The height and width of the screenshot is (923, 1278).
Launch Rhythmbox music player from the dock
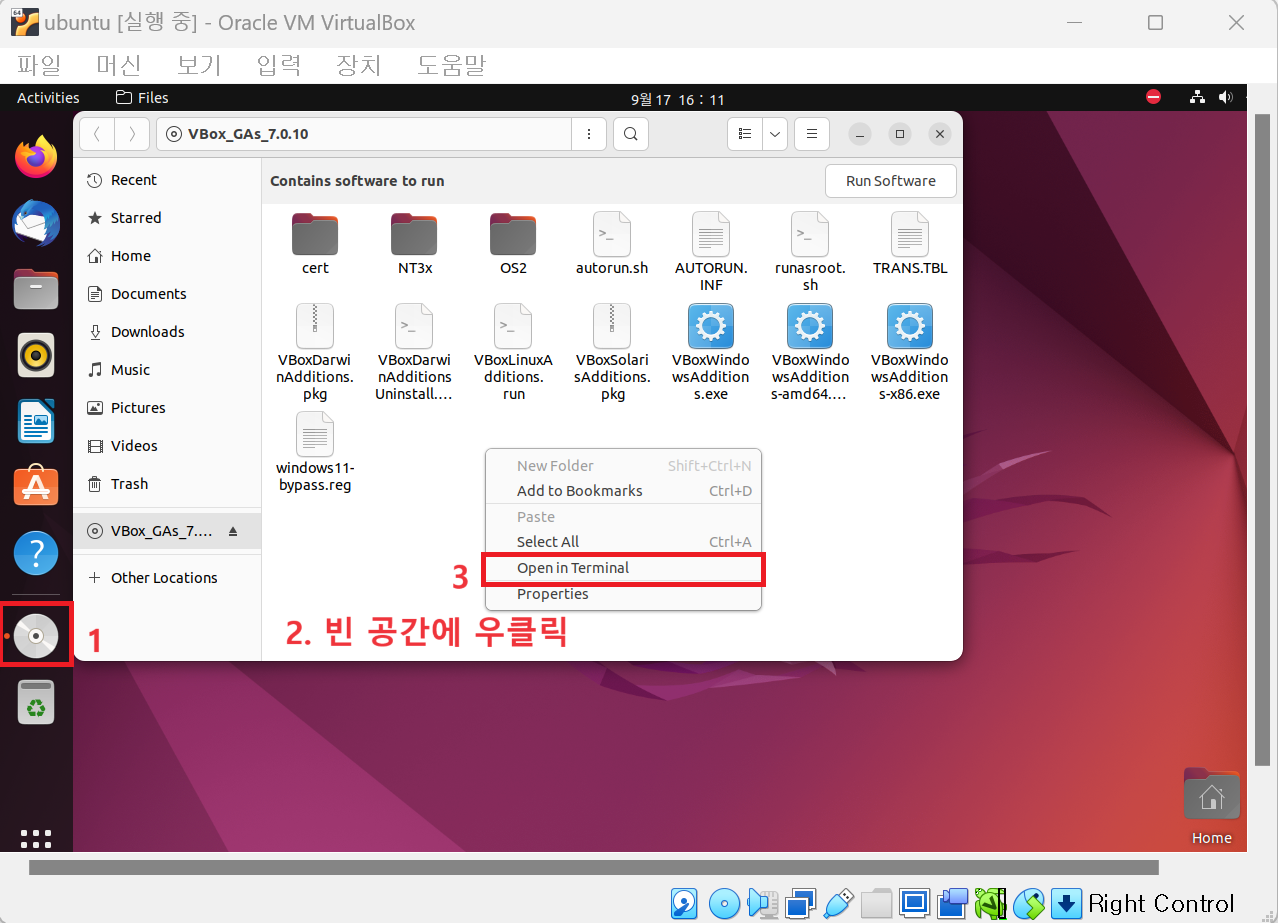pos(36,355)
